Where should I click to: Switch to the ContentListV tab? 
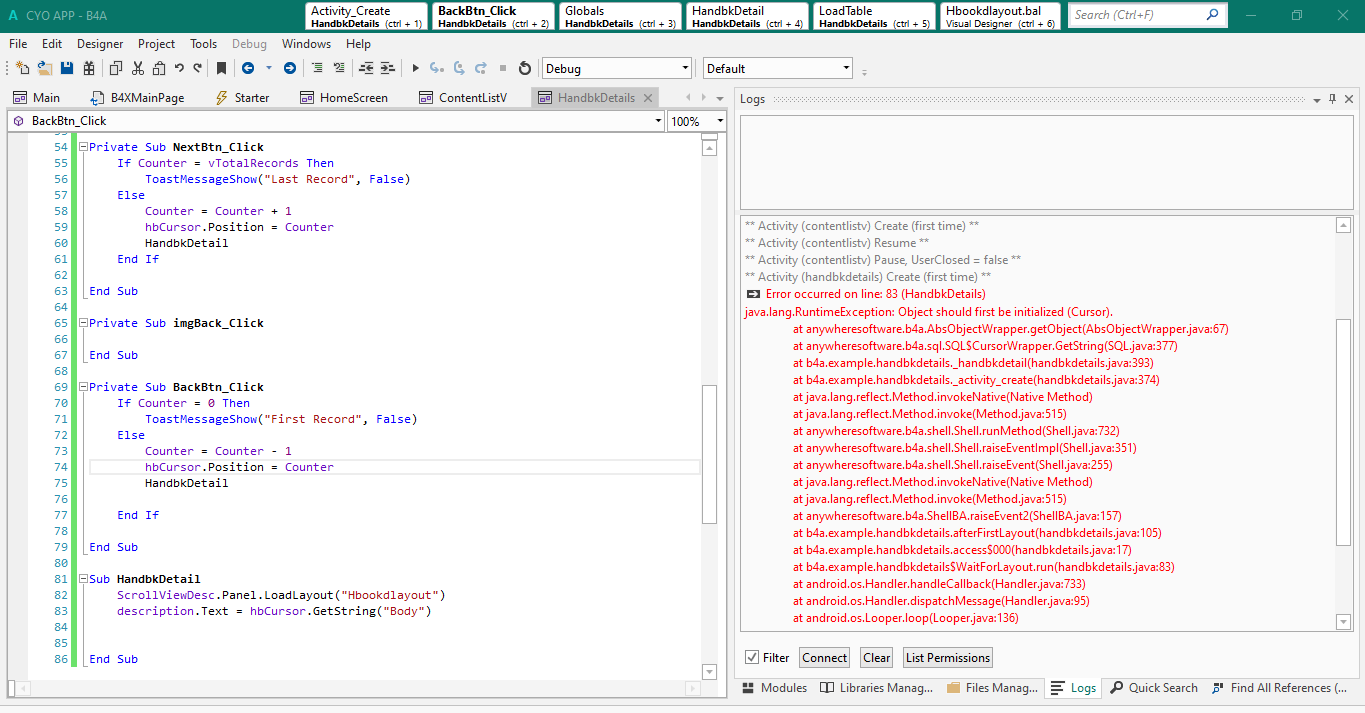click(463, 97)
